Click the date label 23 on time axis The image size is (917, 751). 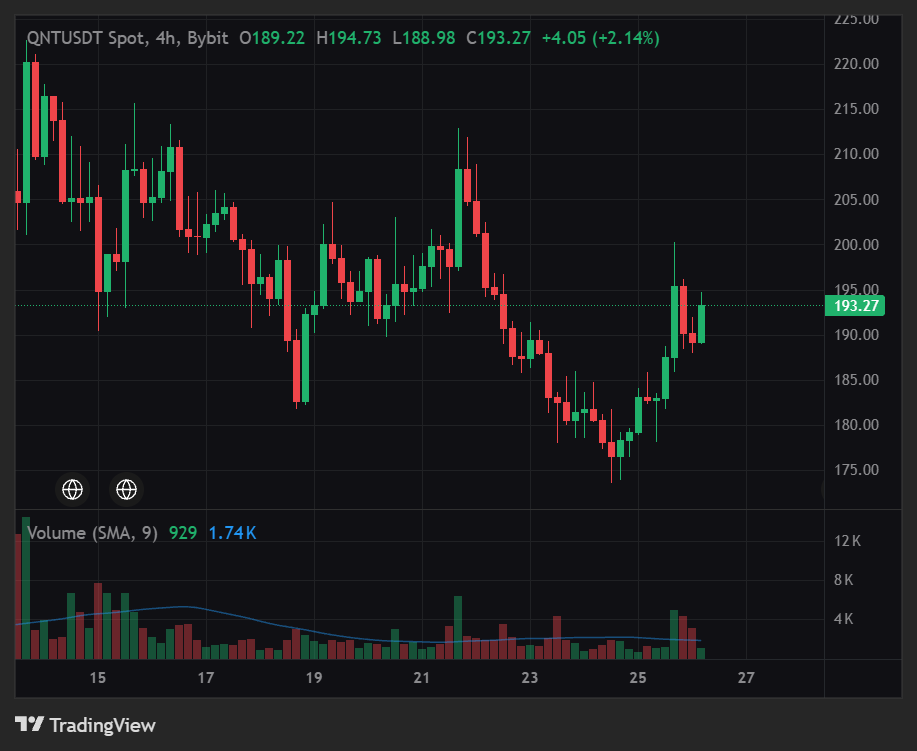tap(530, 678)
